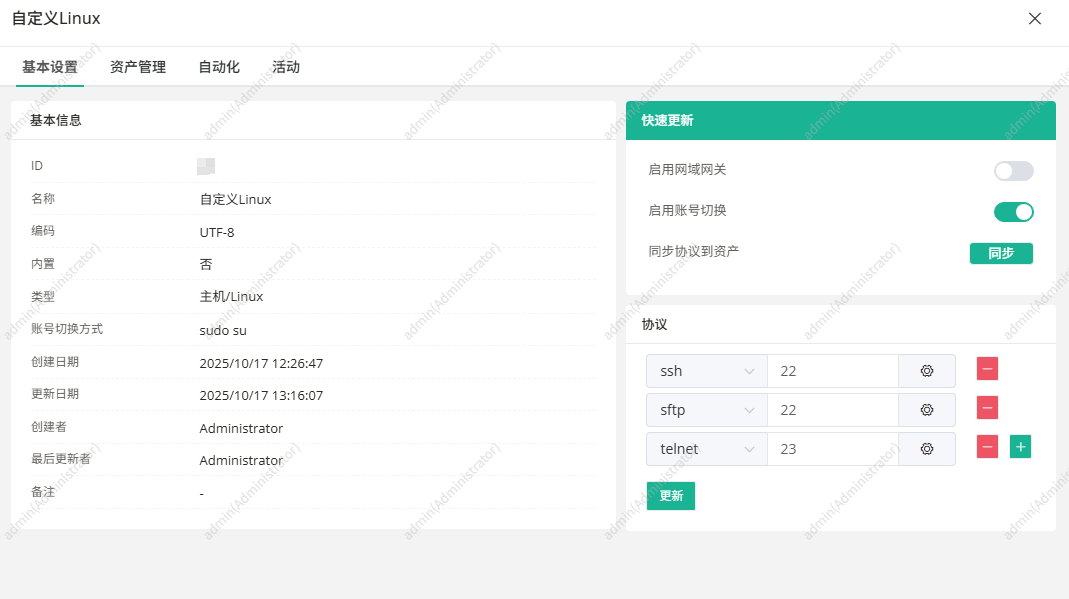Click the ssh port number field
This screenshot has height=599, width=1069.
click(832, 371)
